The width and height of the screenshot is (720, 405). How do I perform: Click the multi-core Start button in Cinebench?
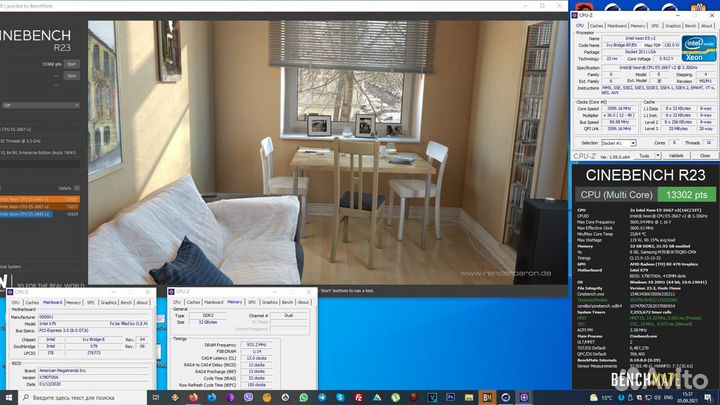pyautogui.click(x=72, y=64)
